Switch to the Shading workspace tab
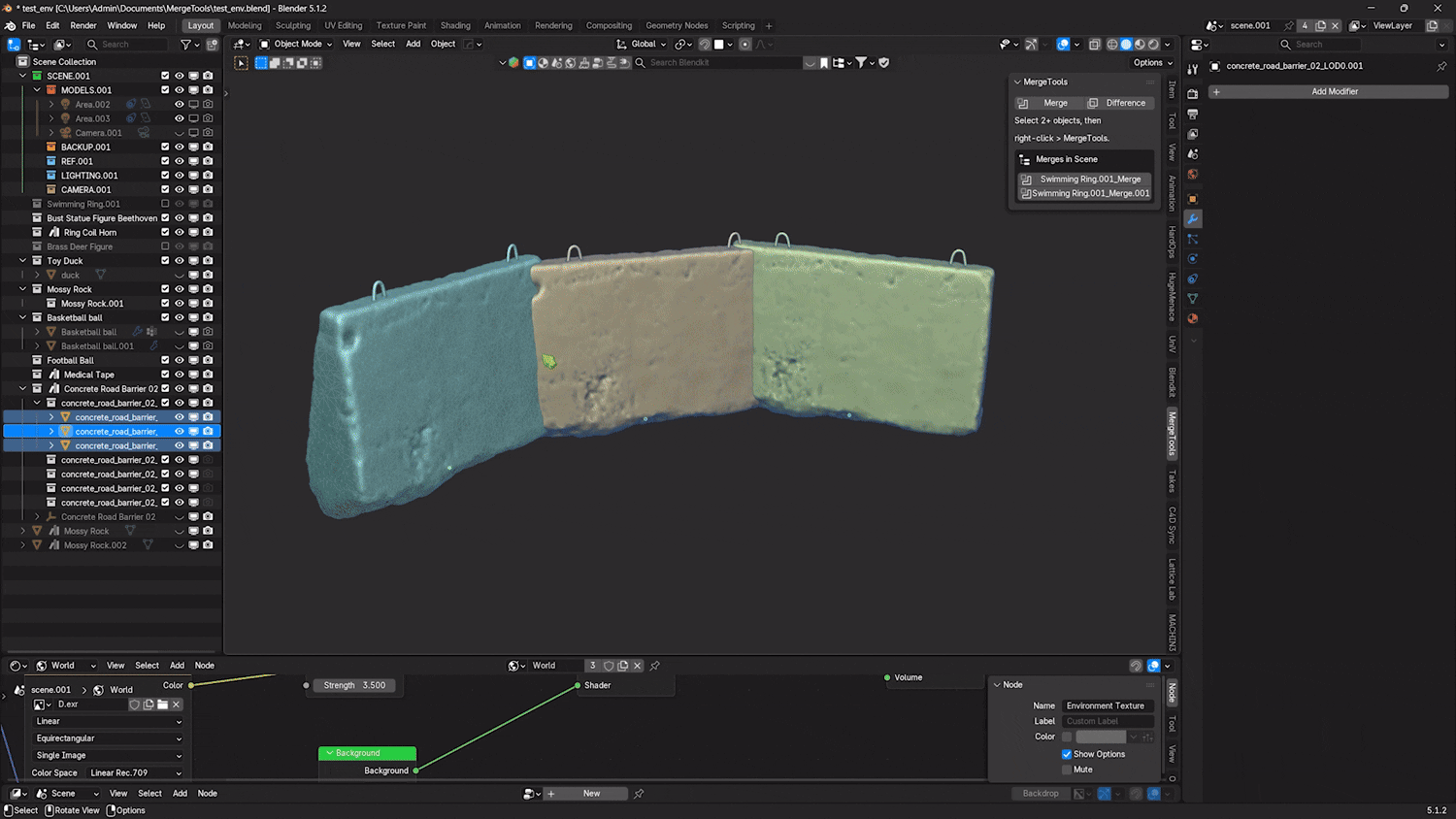1456x819 pixels. pos(455,25)
